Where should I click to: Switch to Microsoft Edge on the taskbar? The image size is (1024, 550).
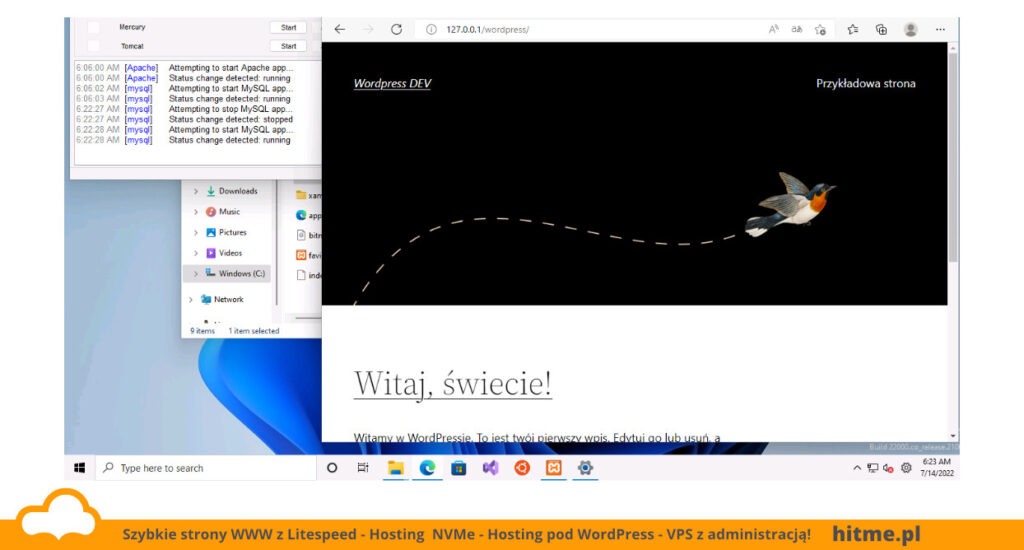427,468
